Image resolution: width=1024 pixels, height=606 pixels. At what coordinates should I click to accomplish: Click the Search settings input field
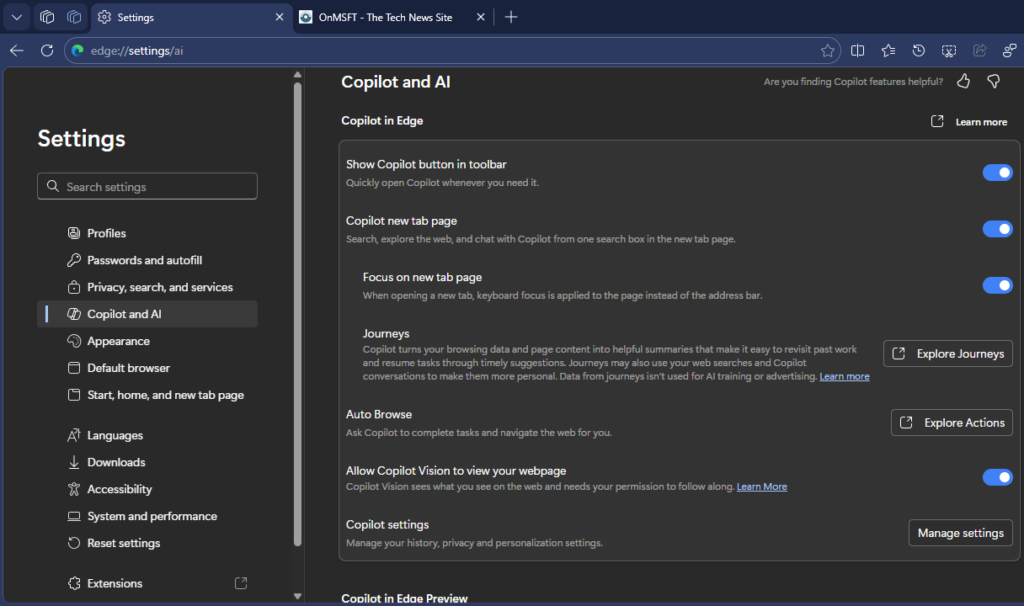148,187
